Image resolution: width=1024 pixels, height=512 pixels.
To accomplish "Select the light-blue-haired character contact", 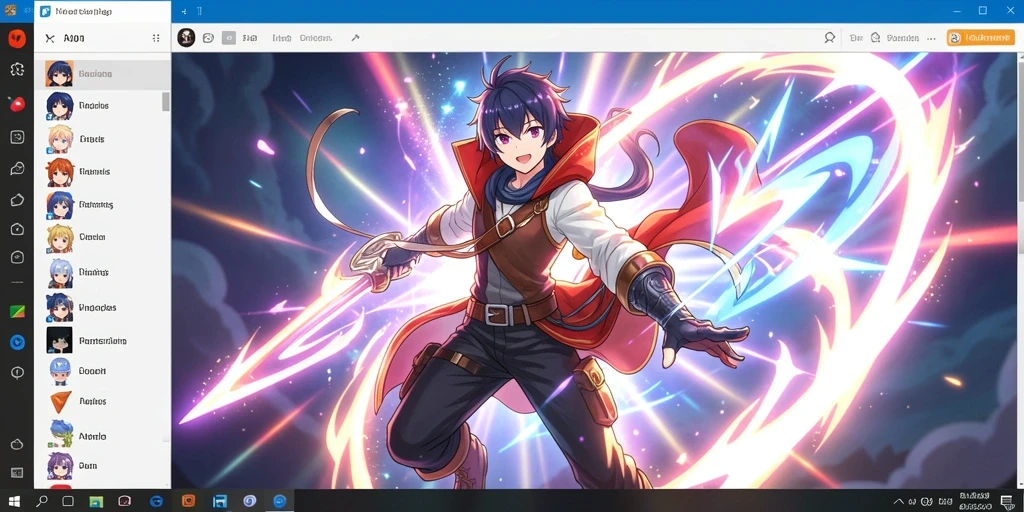I will pos(103,272).
